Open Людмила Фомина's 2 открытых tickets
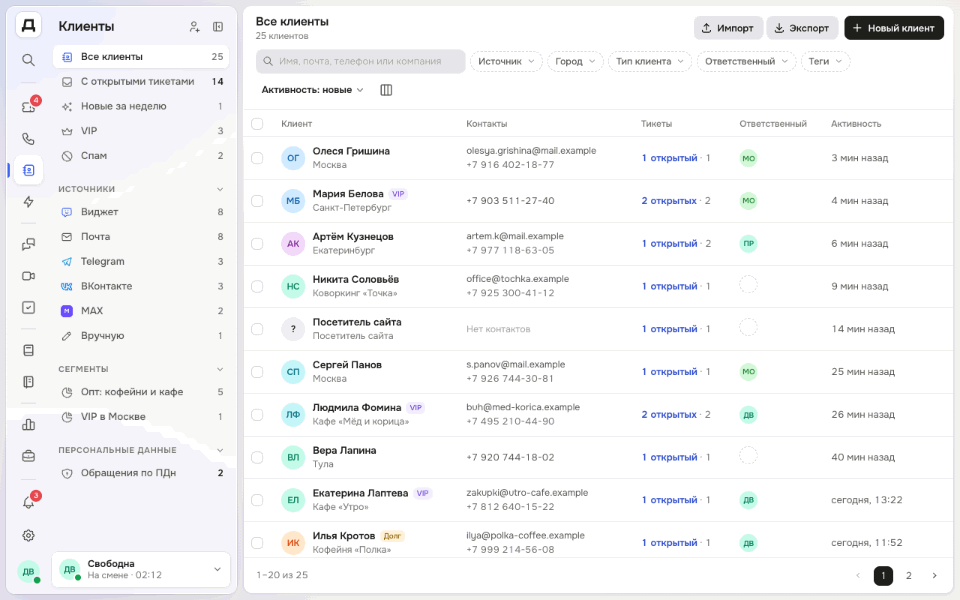 669,414
